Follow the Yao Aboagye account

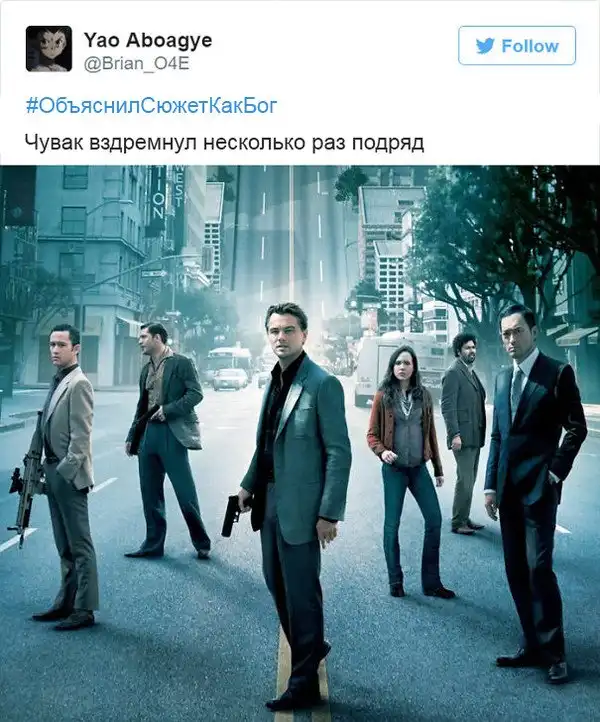click(517, 46)
